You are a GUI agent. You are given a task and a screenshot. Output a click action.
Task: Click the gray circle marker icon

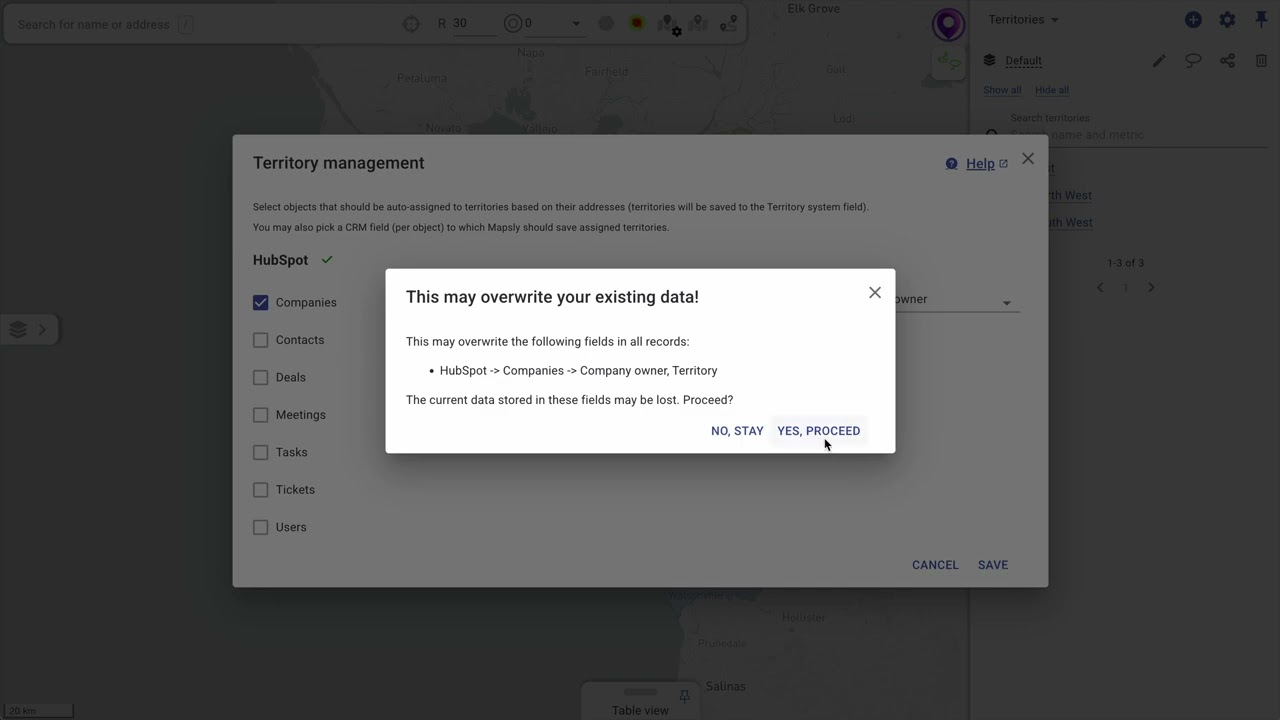click(x=606, y=23)
